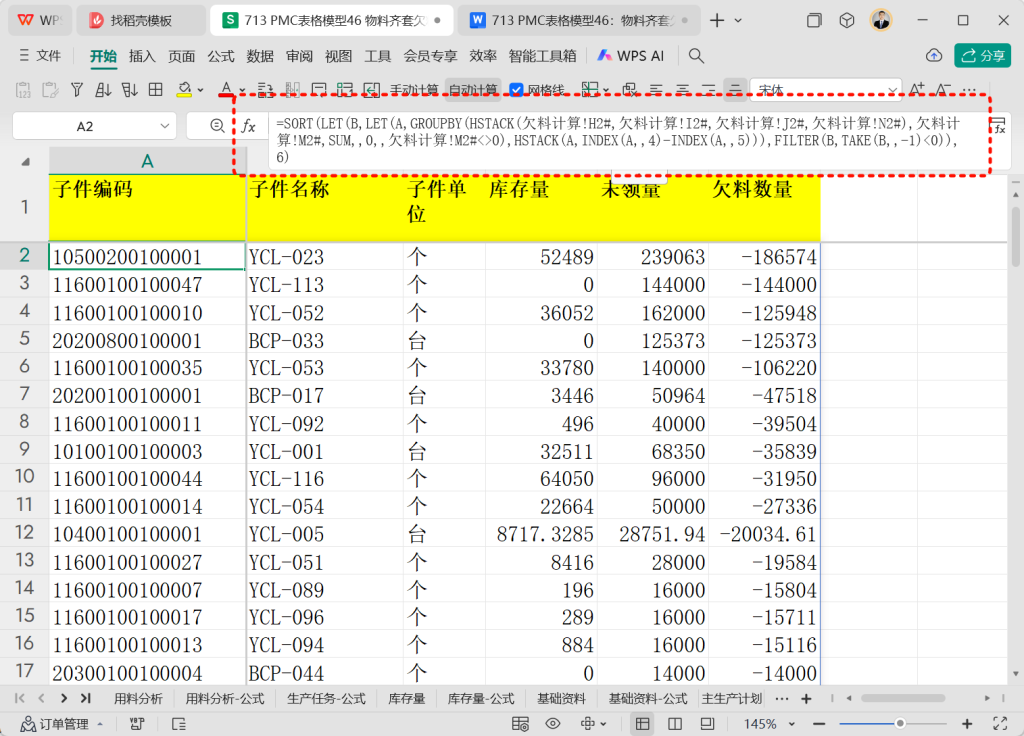The height and width of the screenshot is (736, 1024).
Task: Sort descending using the Z-A icon
Action: pos(129,89)
